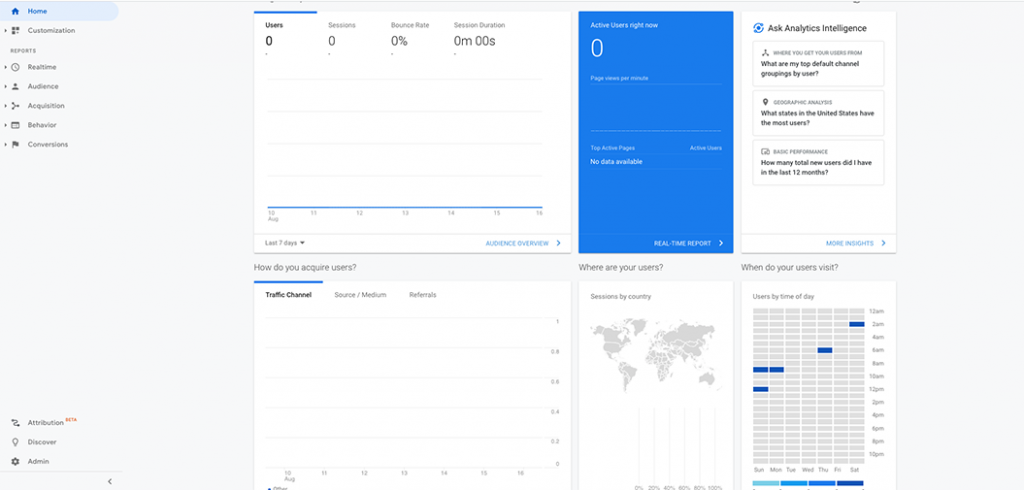Click the arrow next to Real-Time Report

coord(721,243)
